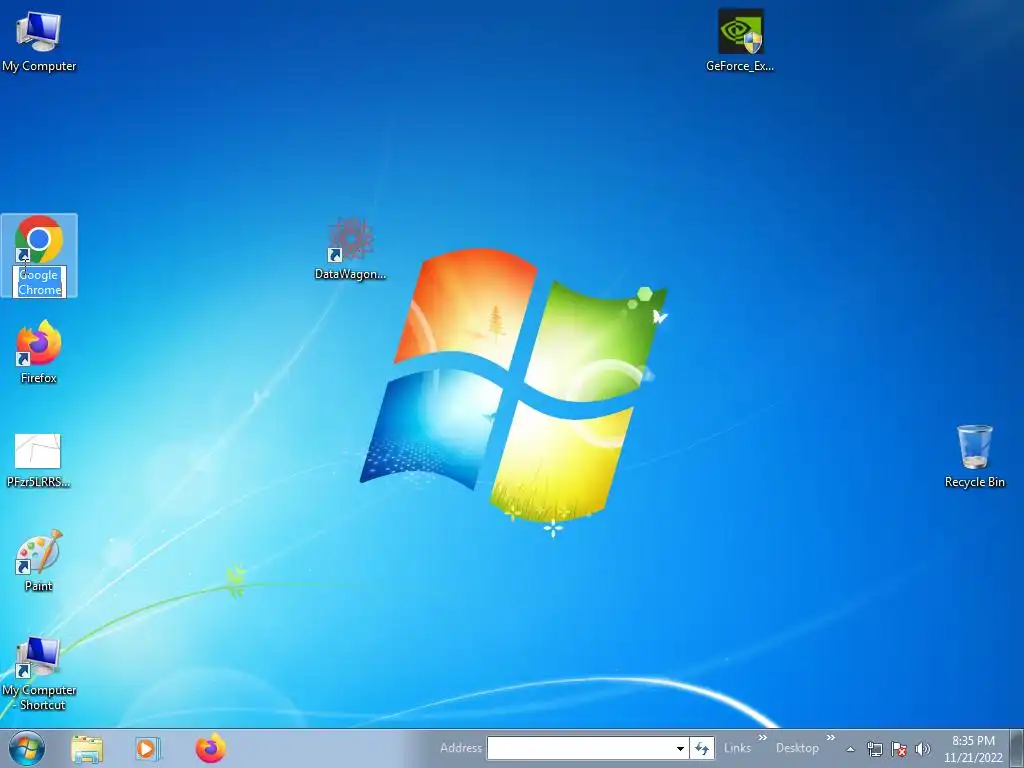Click the Desktop toolbar label
1024x768 pixels.
click(x=797, y=748)
